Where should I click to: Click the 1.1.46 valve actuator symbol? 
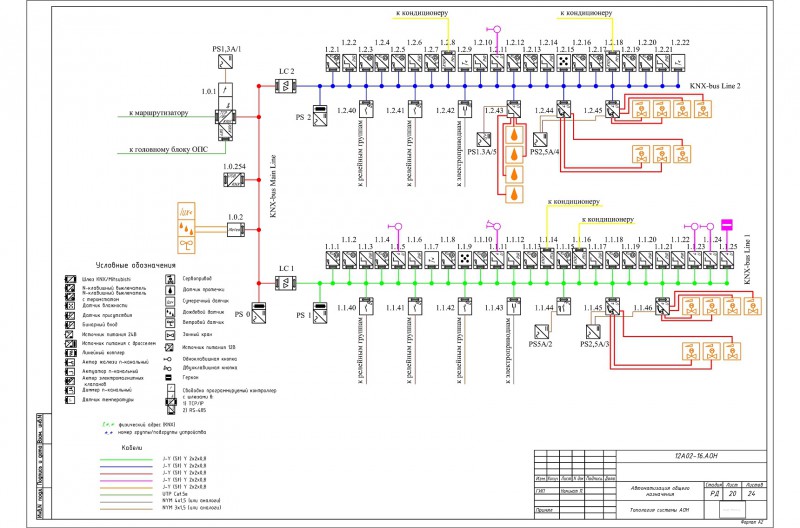tap(663, 307)
